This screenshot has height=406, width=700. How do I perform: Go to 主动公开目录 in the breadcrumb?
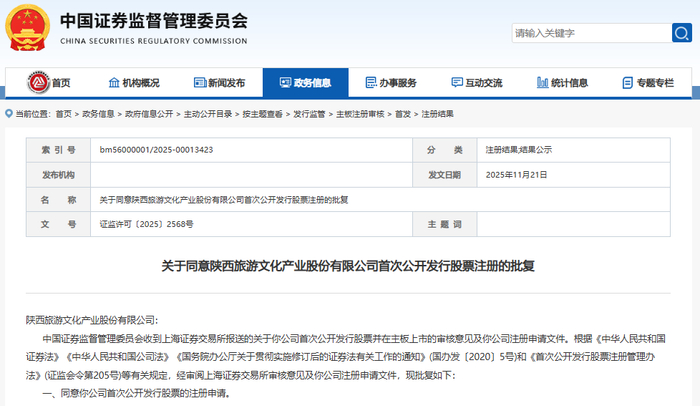click(x=208, y=114)
